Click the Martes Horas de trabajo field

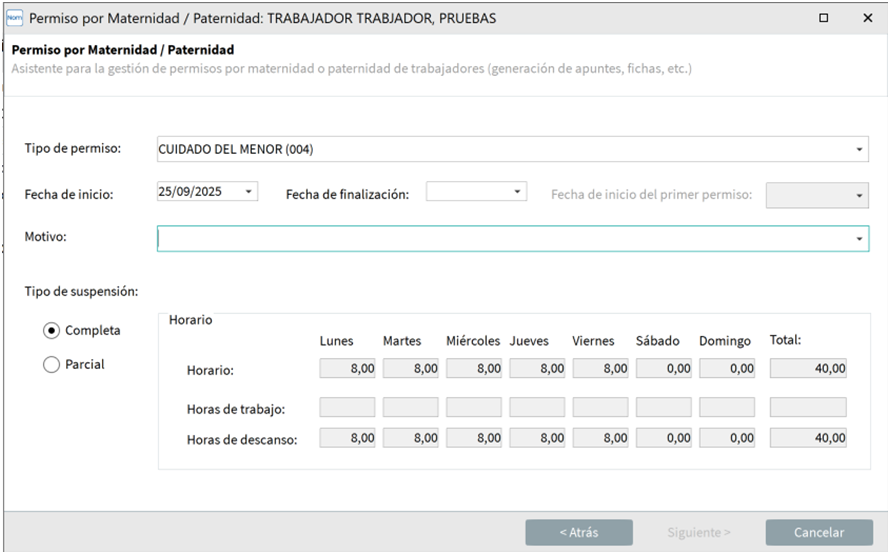[x=410, y=407]
